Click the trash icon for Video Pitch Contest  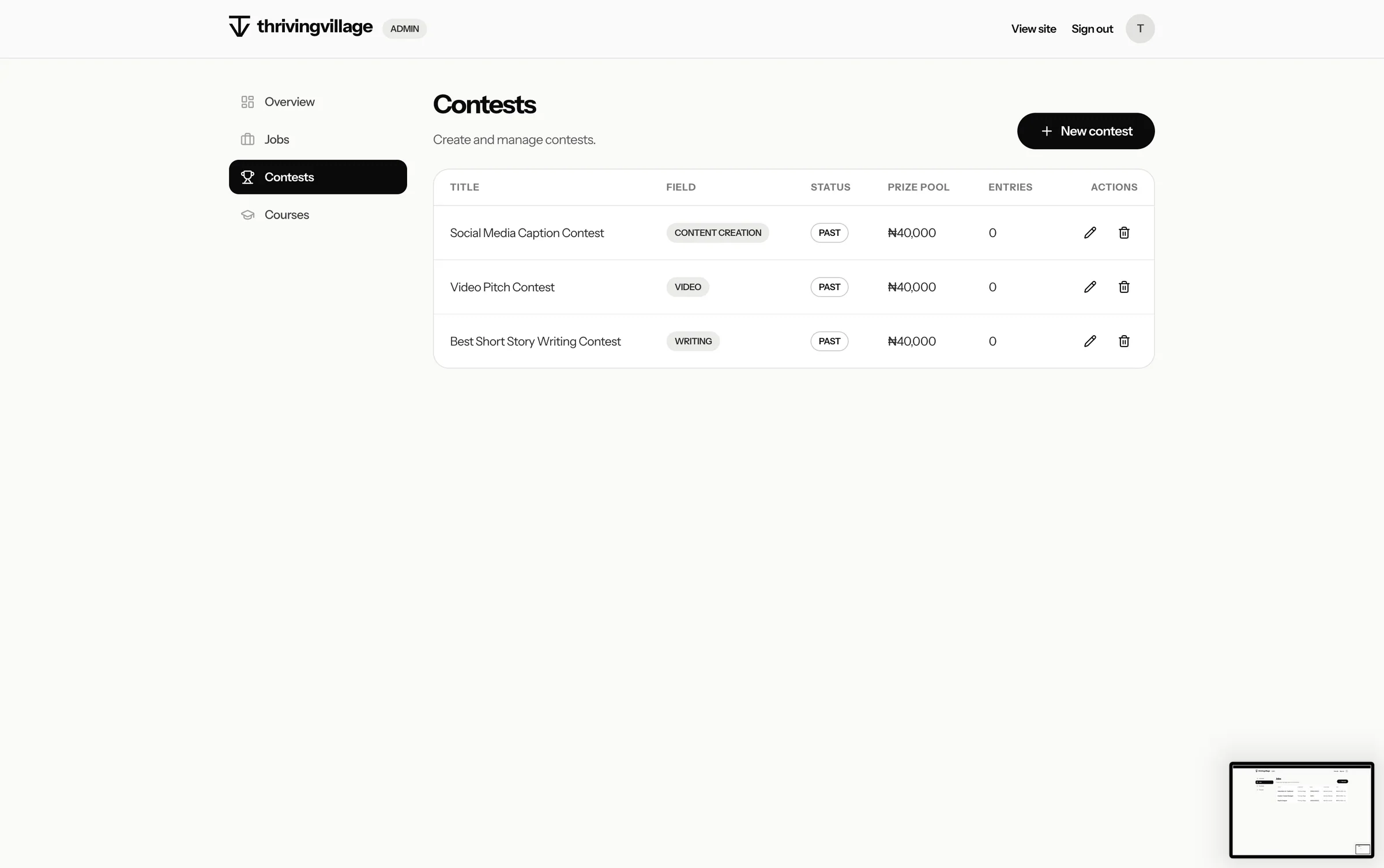[x=1124, y=287]
